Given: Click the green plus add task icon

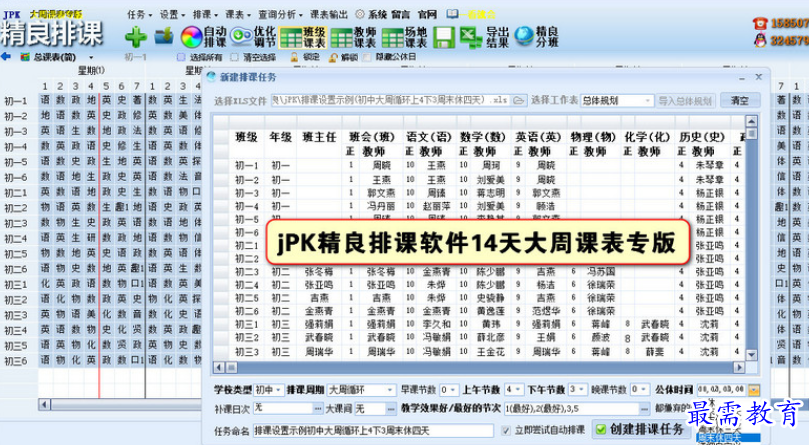Looking at the screenshot, I should click(135, 37).
